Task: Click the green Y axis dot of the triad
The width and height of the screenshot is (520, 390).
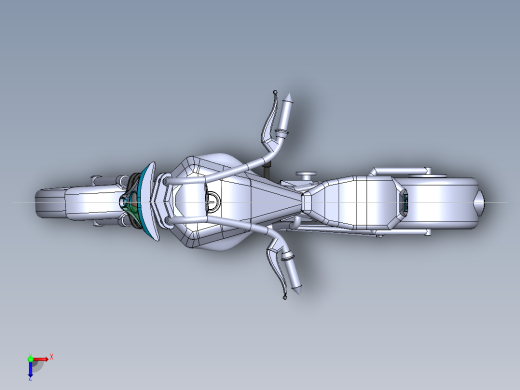Action: point(30,359)
